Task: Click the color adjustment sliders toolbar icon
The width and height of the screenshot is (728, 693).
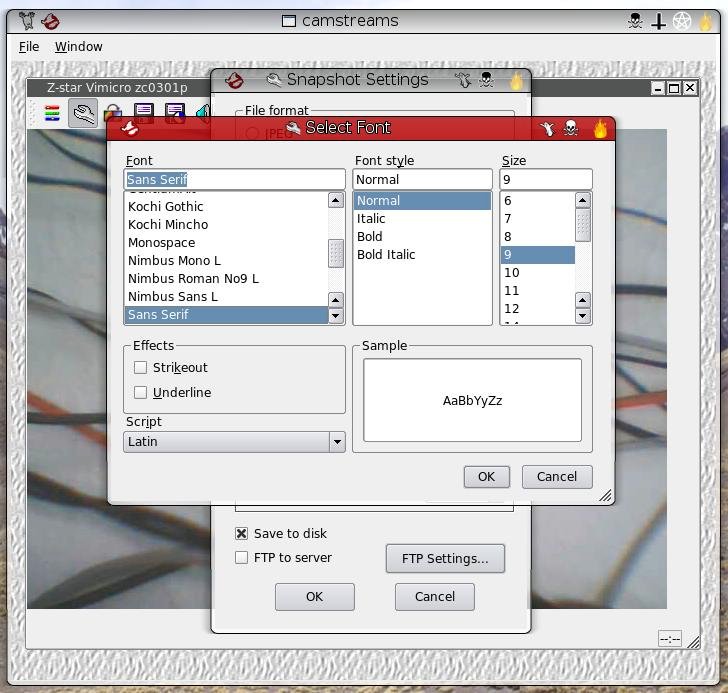Action: pyautogui.click(x=52, y=113)
